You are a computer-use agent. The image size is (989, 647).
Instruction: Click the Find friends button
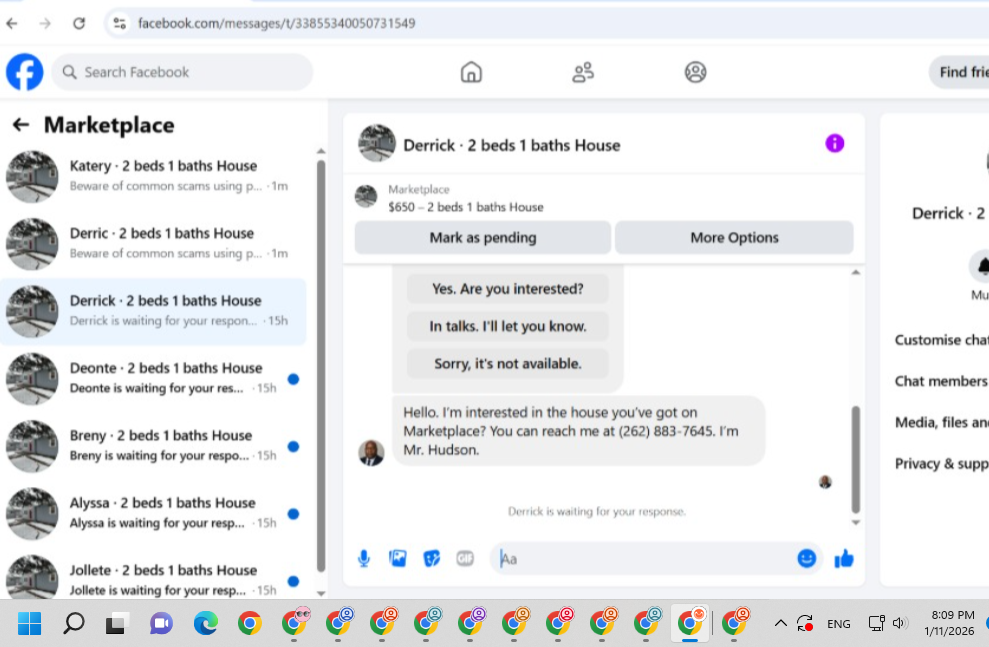pyautogui.click(x=959, y=72)
